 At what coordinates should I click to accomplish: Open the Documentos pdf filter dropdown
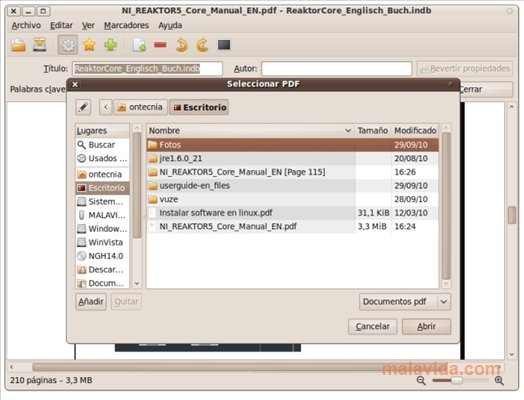click(x=405, y=302)
